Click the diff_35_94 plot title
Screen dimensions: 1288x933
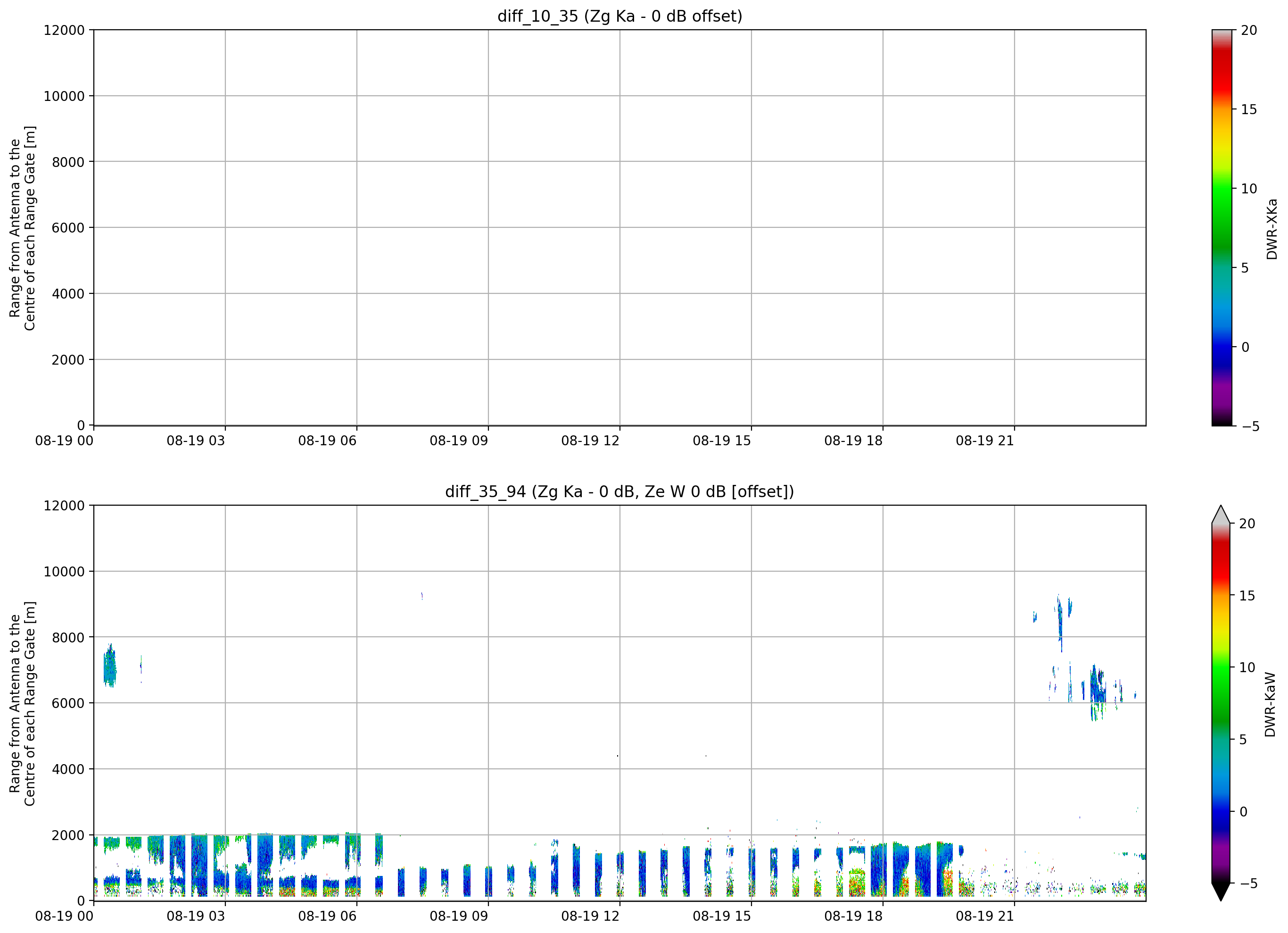pos(619,491)
